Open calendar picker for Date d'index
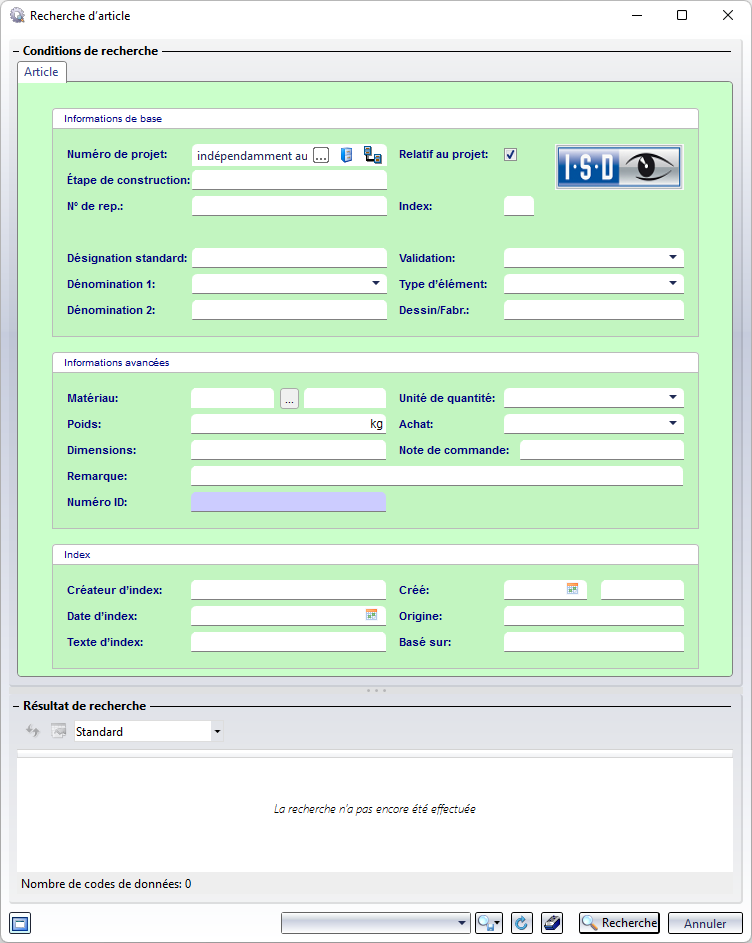The height and width of the screenshot is (943, 752). 371,615
